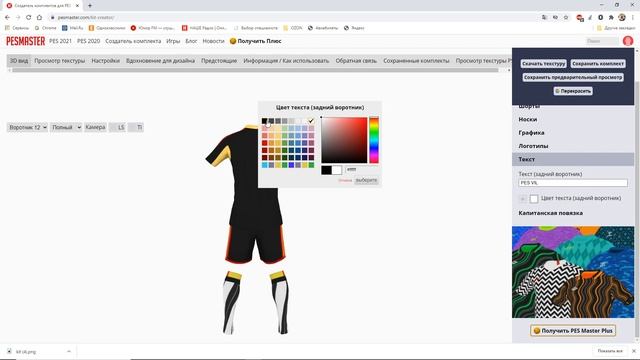Click Выберите button in color picker
Screen dimensions: 640x360
pos(366,180)
